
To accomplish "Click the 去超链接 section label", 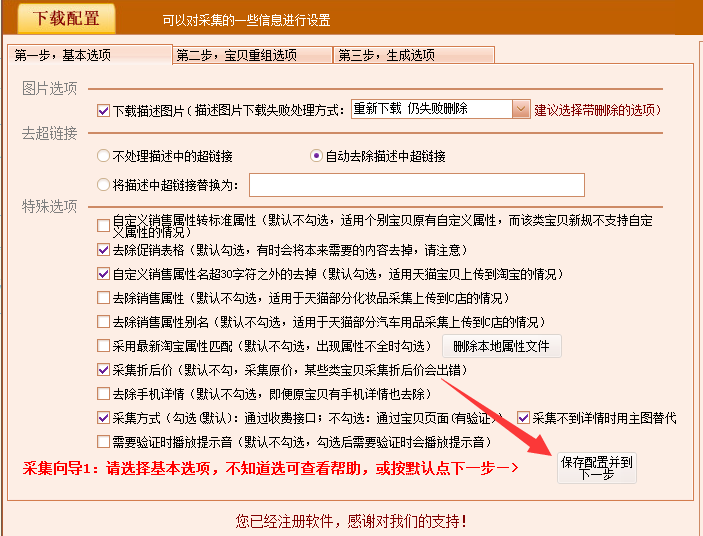I will click(x=50, y=133).
